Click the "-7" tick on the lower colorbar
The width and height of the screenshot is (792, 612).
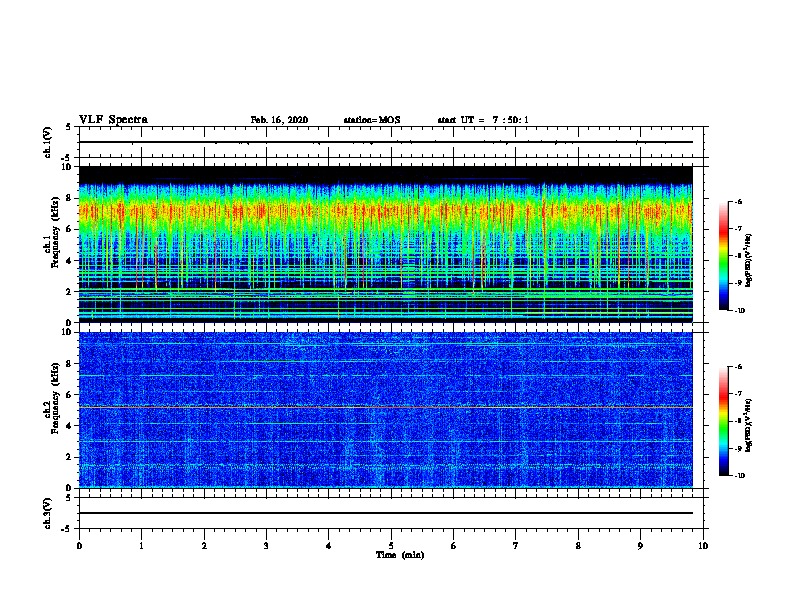pyautogui.click(x=738, y=393)
